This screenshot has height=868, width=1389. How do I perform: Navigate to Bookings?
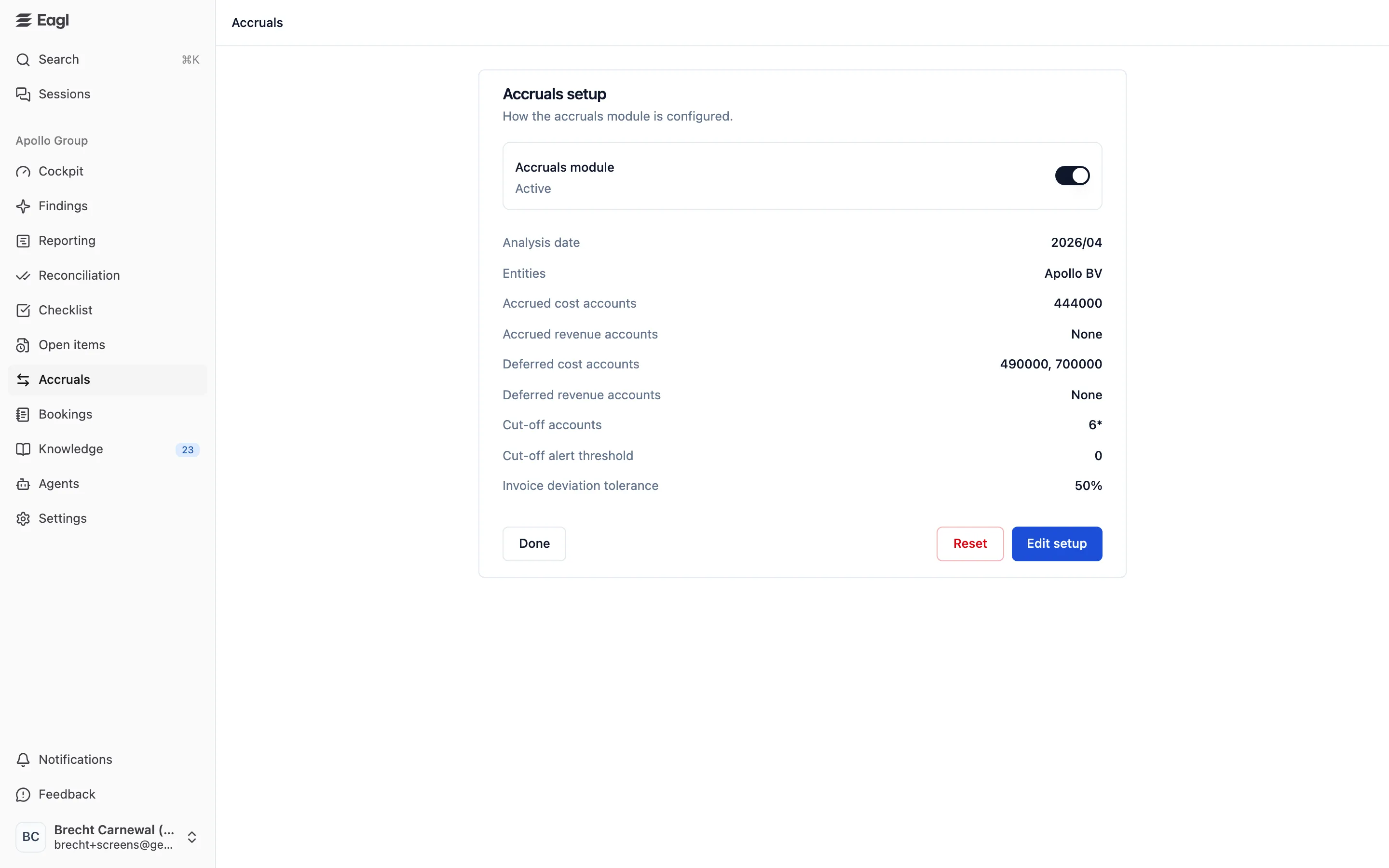coord(108,415)
